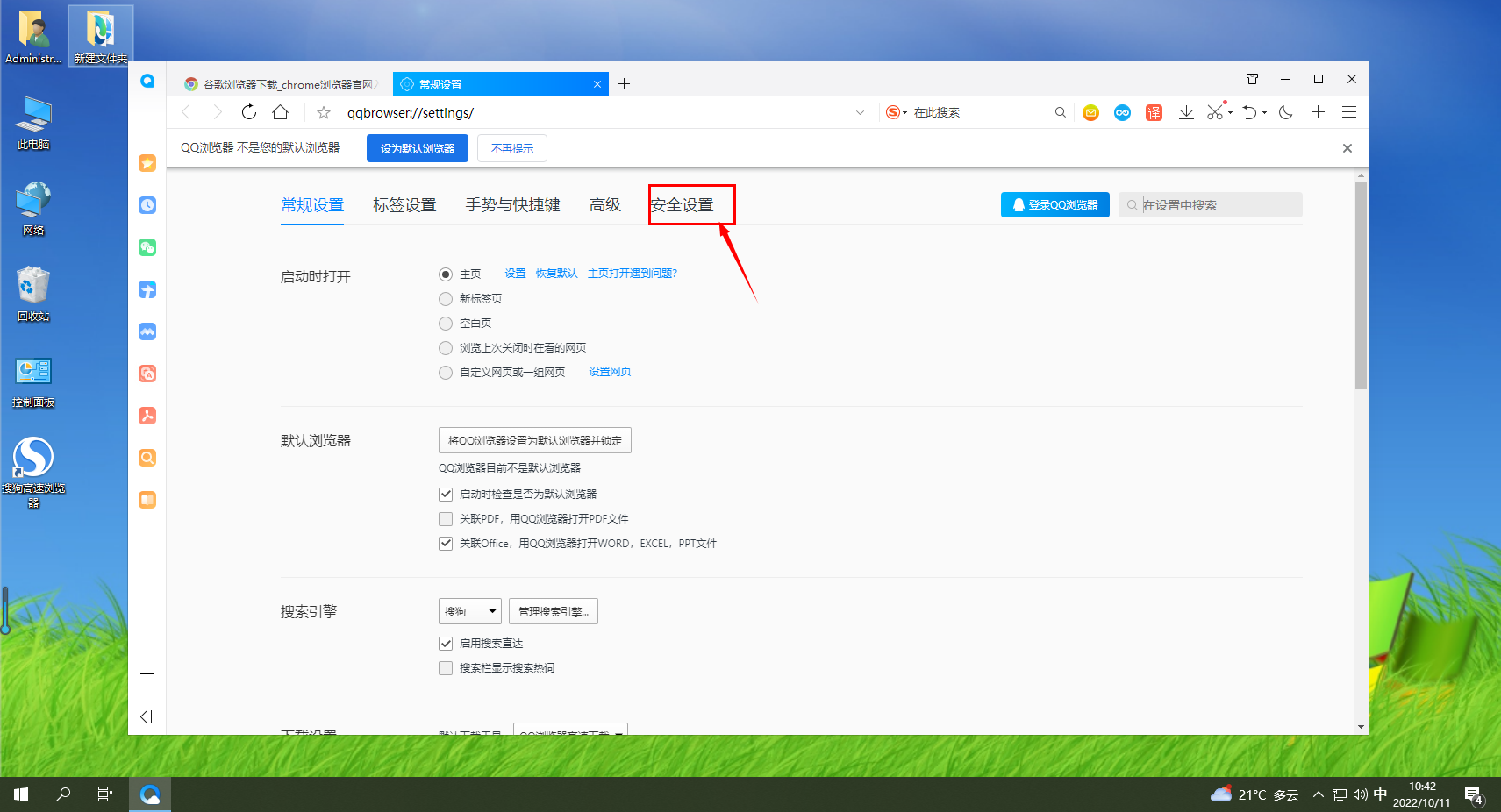1501x812 pixels.
Task: Switch to 谷歌浏览器下载 browser tab
Action: 279,84
